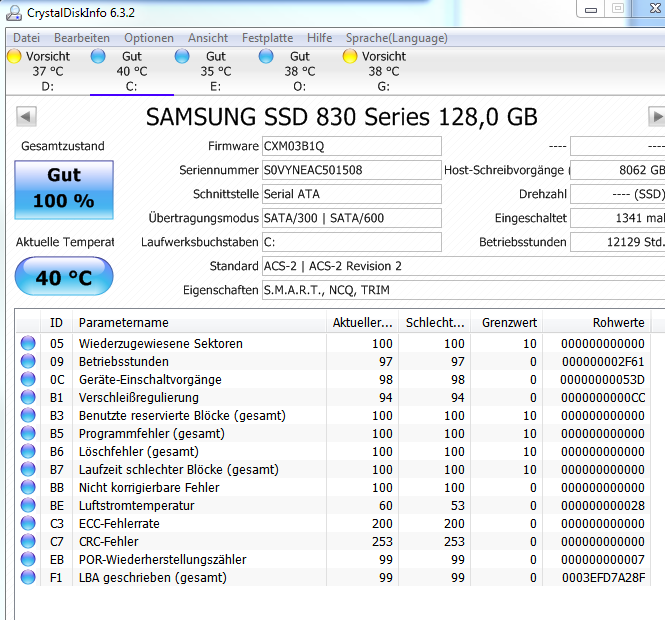The height and width of the screenshot is (620, 665).
Task: Click the Übertragungsmodus field SATA/300 | SATA/600
Action: click(352, 218)
